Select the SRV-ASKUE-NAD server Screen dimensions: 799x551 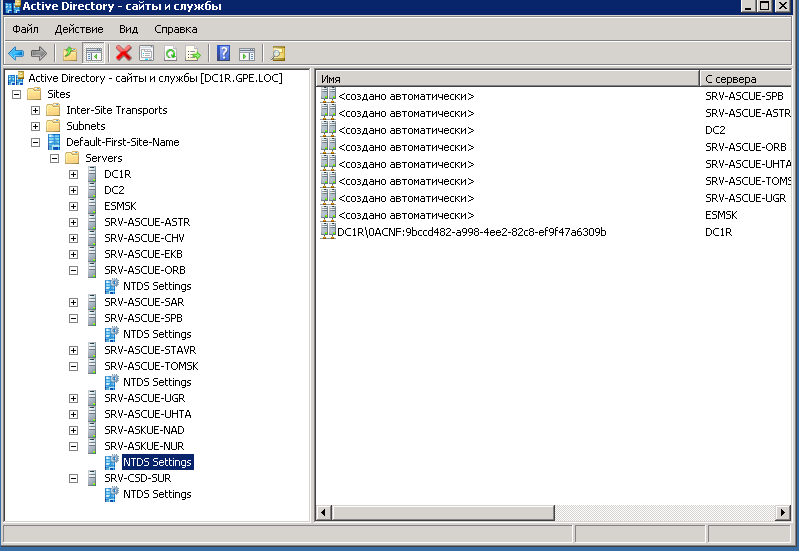144,430
